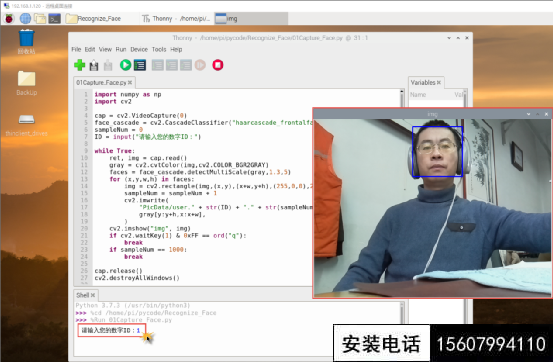Open the thinclient_drives desktop icon
553x362 pixels.
click(26, 126)
